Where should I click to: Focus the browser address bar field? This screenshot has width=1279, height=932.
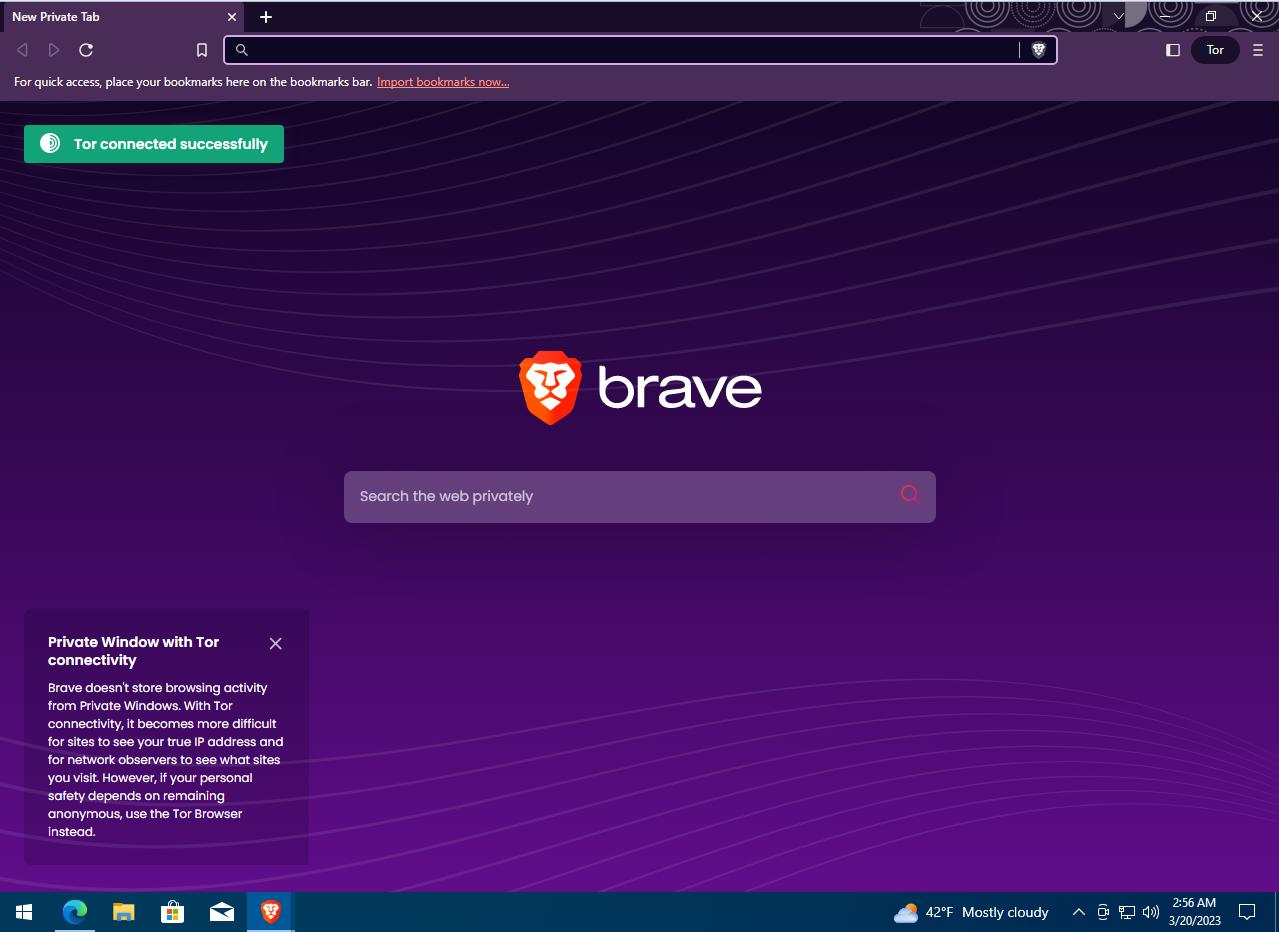(x=640, y=50)
